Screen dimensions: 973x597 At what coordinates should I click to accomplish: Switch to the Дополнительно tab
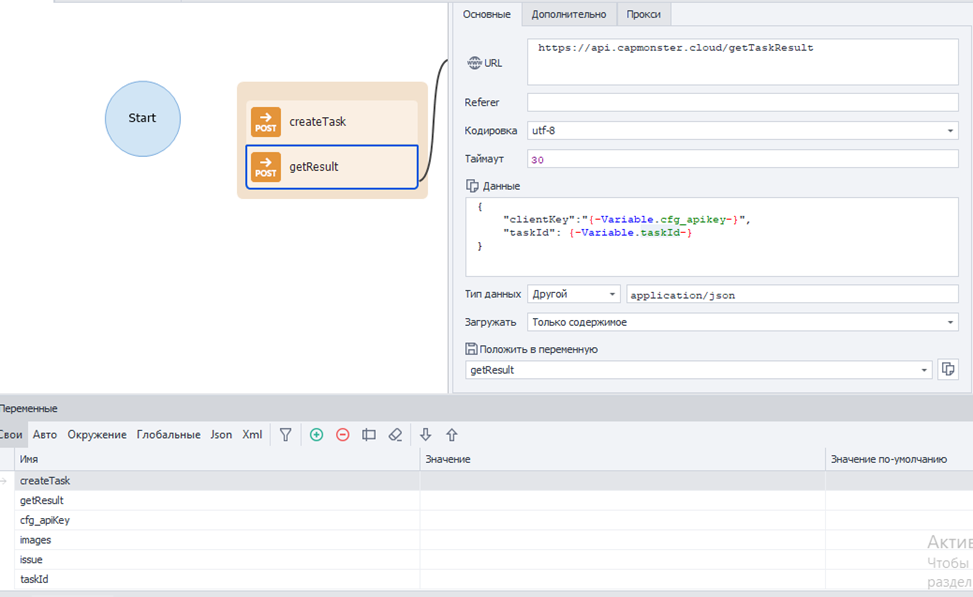[x=568, y=14]
